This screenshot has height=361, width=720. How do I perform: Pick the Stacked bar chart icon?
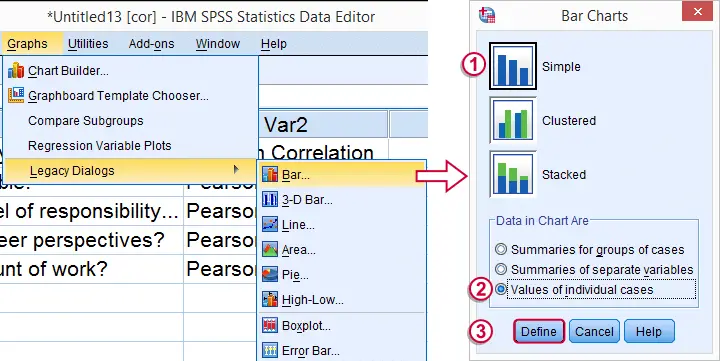point(512,175)
